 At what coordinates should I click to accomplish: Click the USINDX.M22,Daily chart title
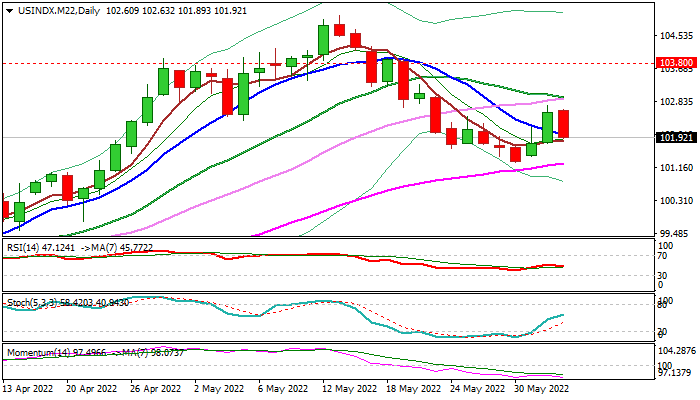(45, 8)
